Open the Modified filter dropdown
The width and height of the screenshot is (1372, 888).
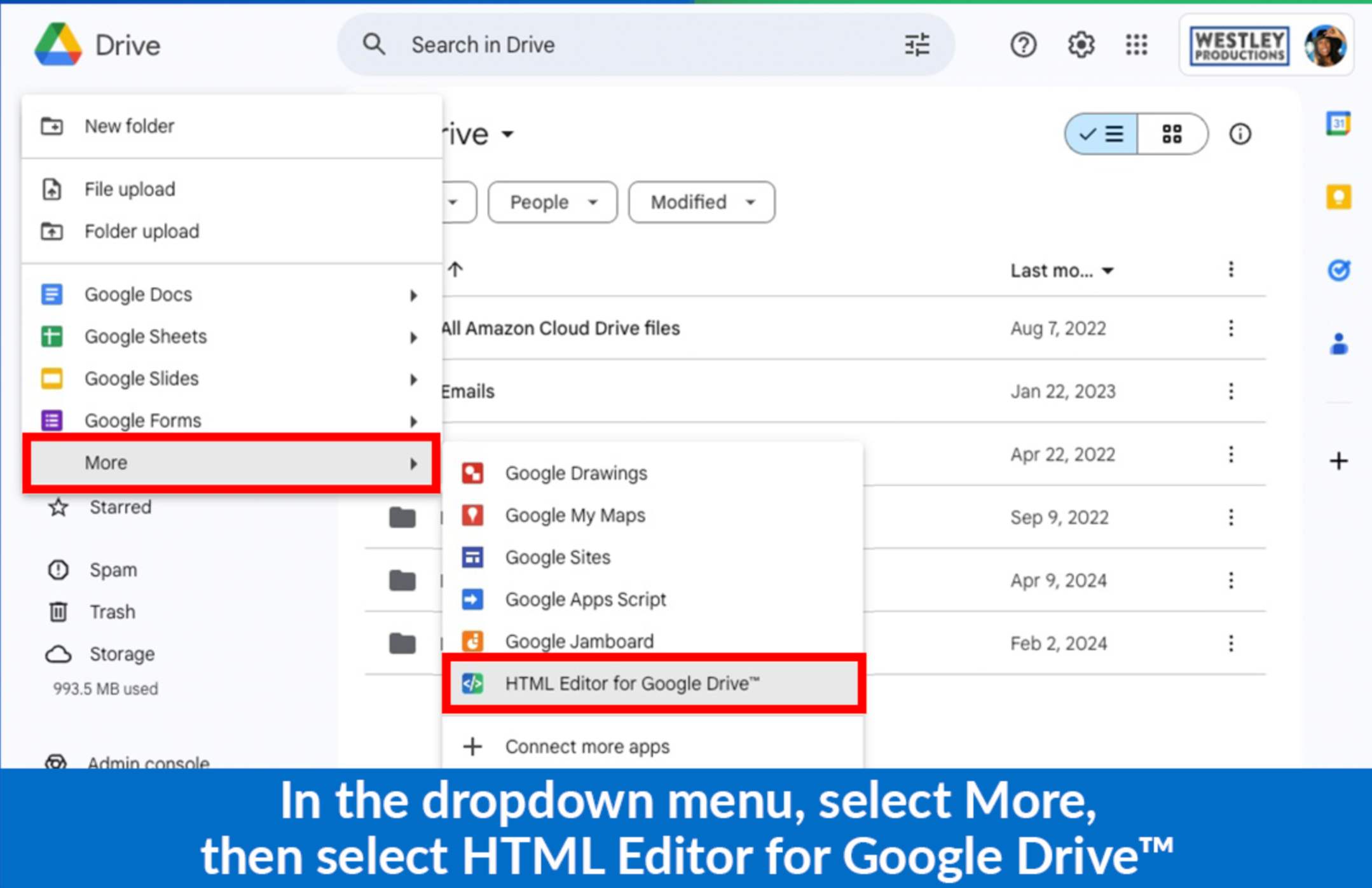(701, 202)
